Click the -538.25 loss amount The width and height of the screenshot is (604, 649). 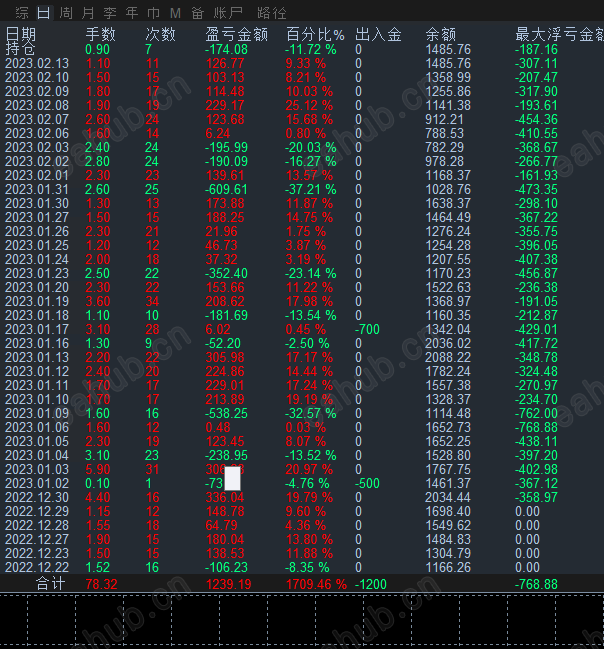(226, 413)
